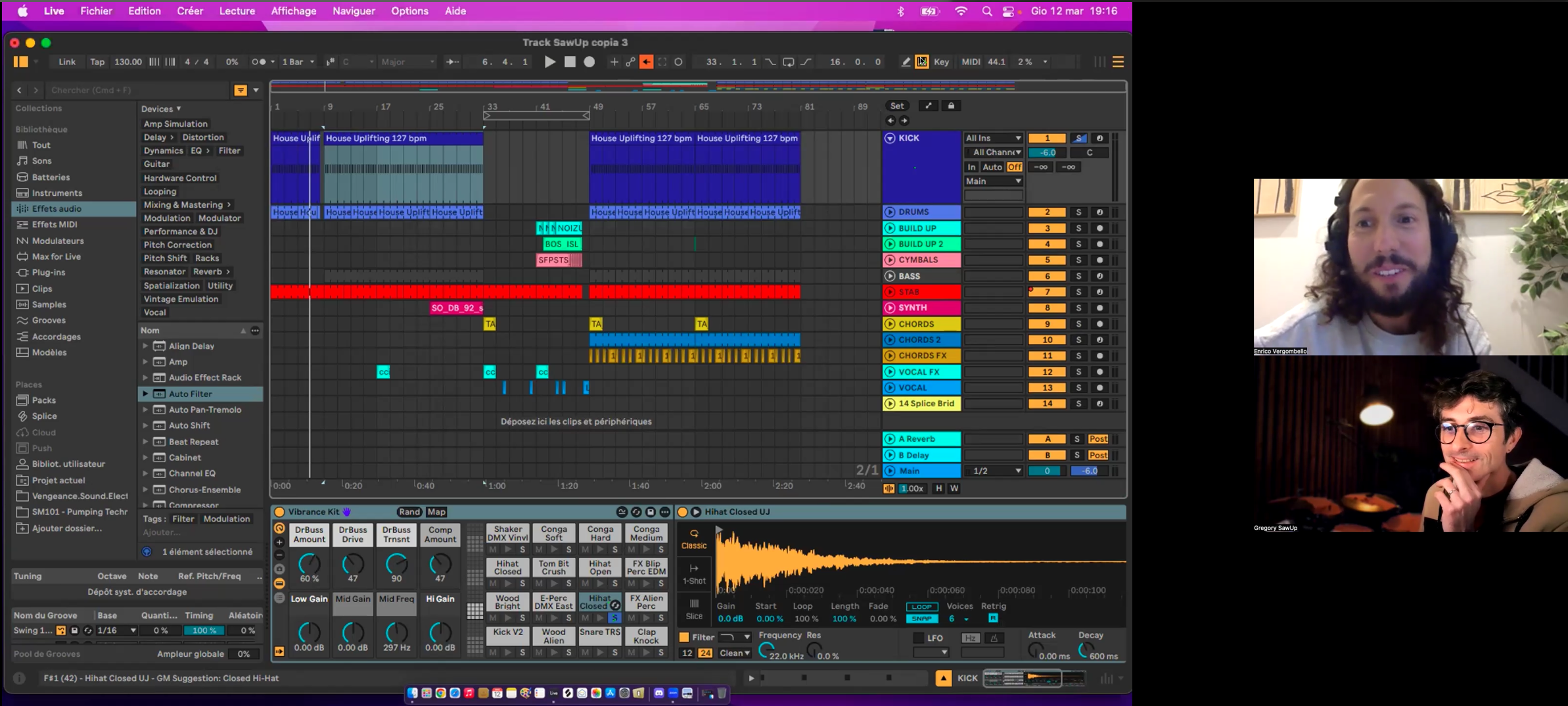Toggle the computer MIDI keyboard icon
Image resolution: width=1568 pixels, height=706 pixels.
pyautogui.click(x=922, y=62)
